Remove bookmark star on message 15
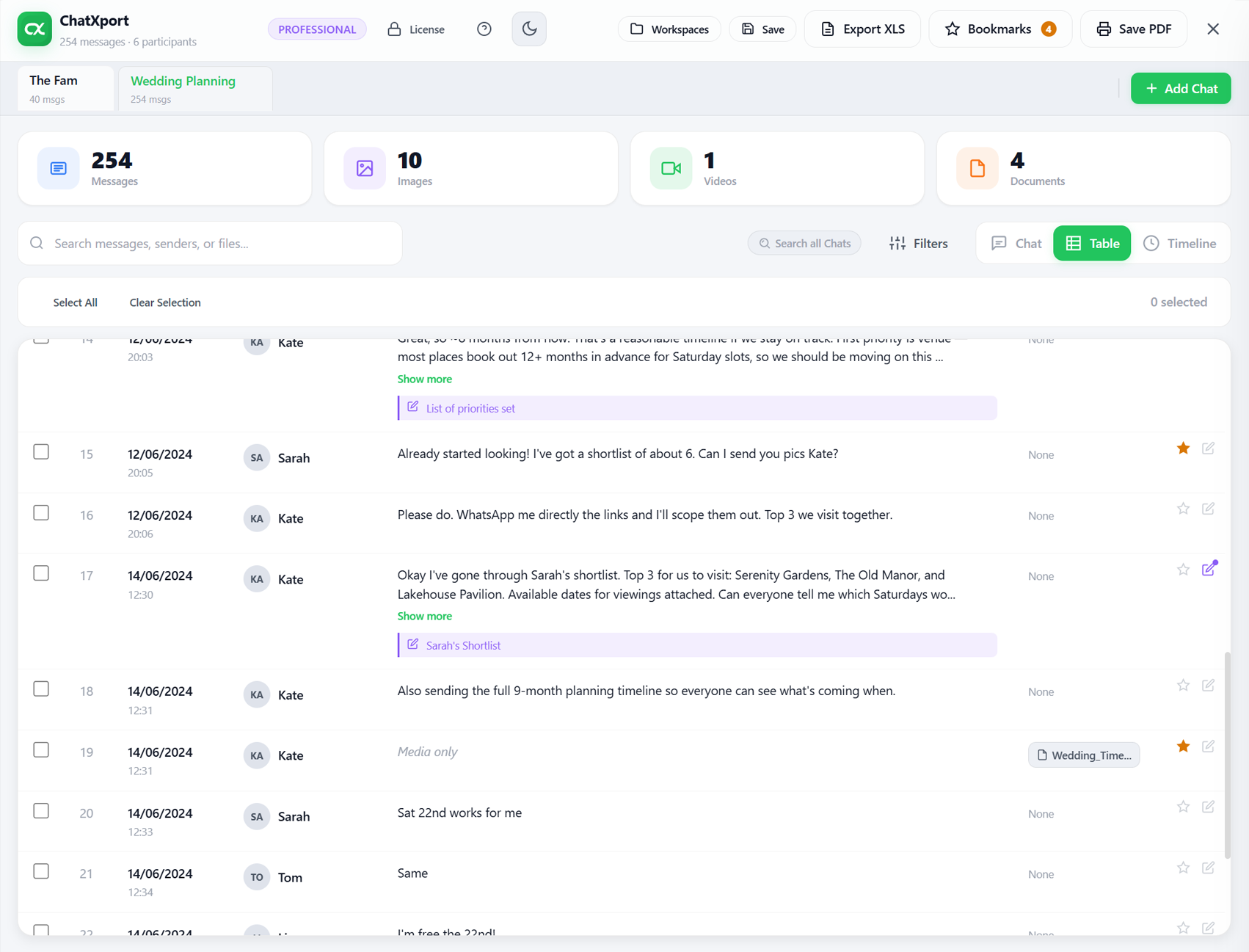The height and width of the screenshot is (952, 1249). (1183, 448)
